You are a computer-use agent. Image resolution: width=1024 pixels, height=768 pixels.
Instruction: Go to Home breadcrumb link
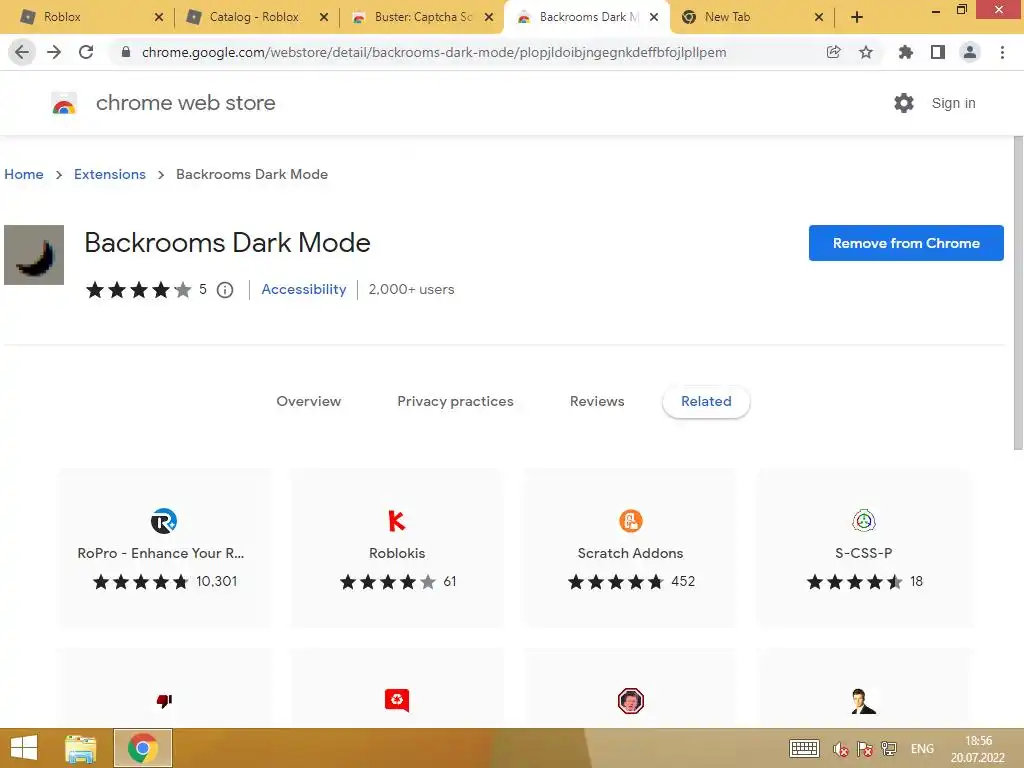point(24,174)
